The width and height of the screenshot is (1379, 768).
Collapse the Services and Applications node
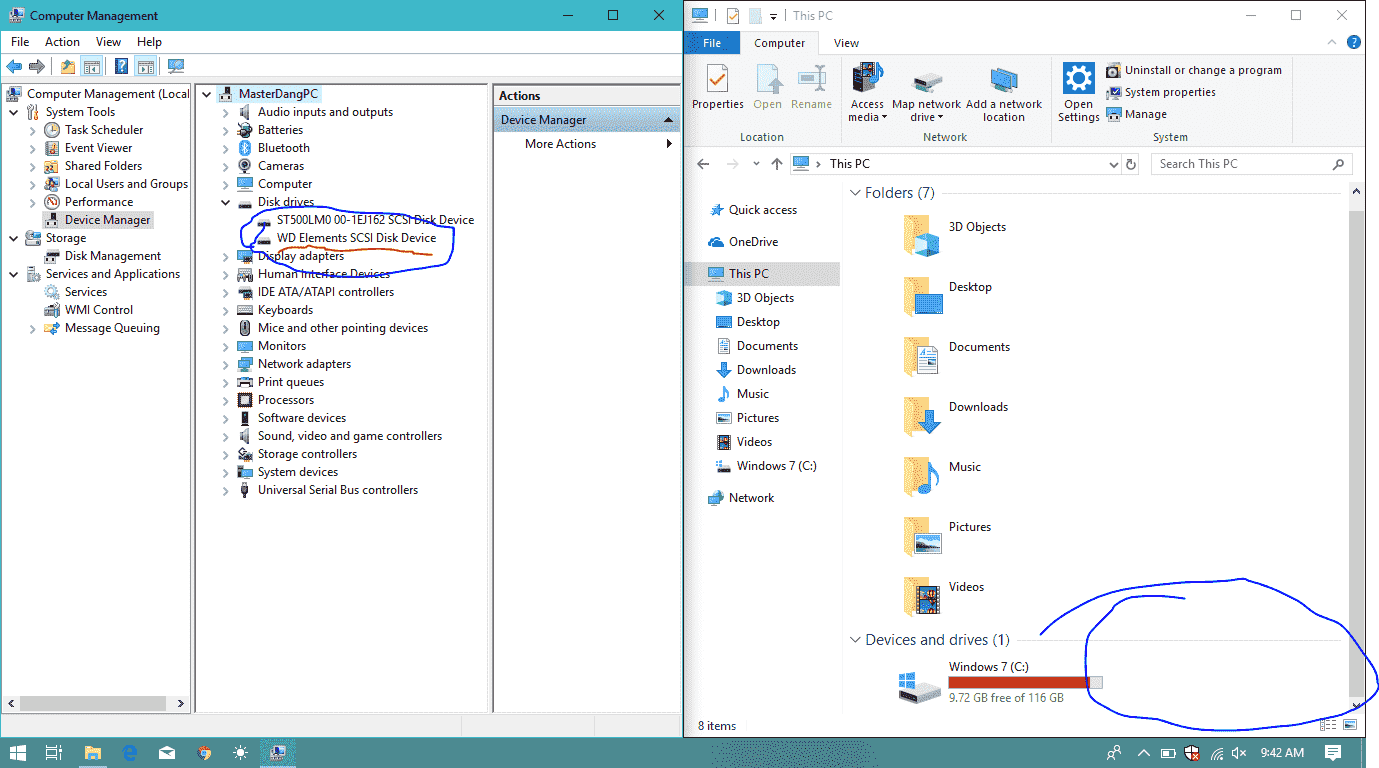[14, 274]
